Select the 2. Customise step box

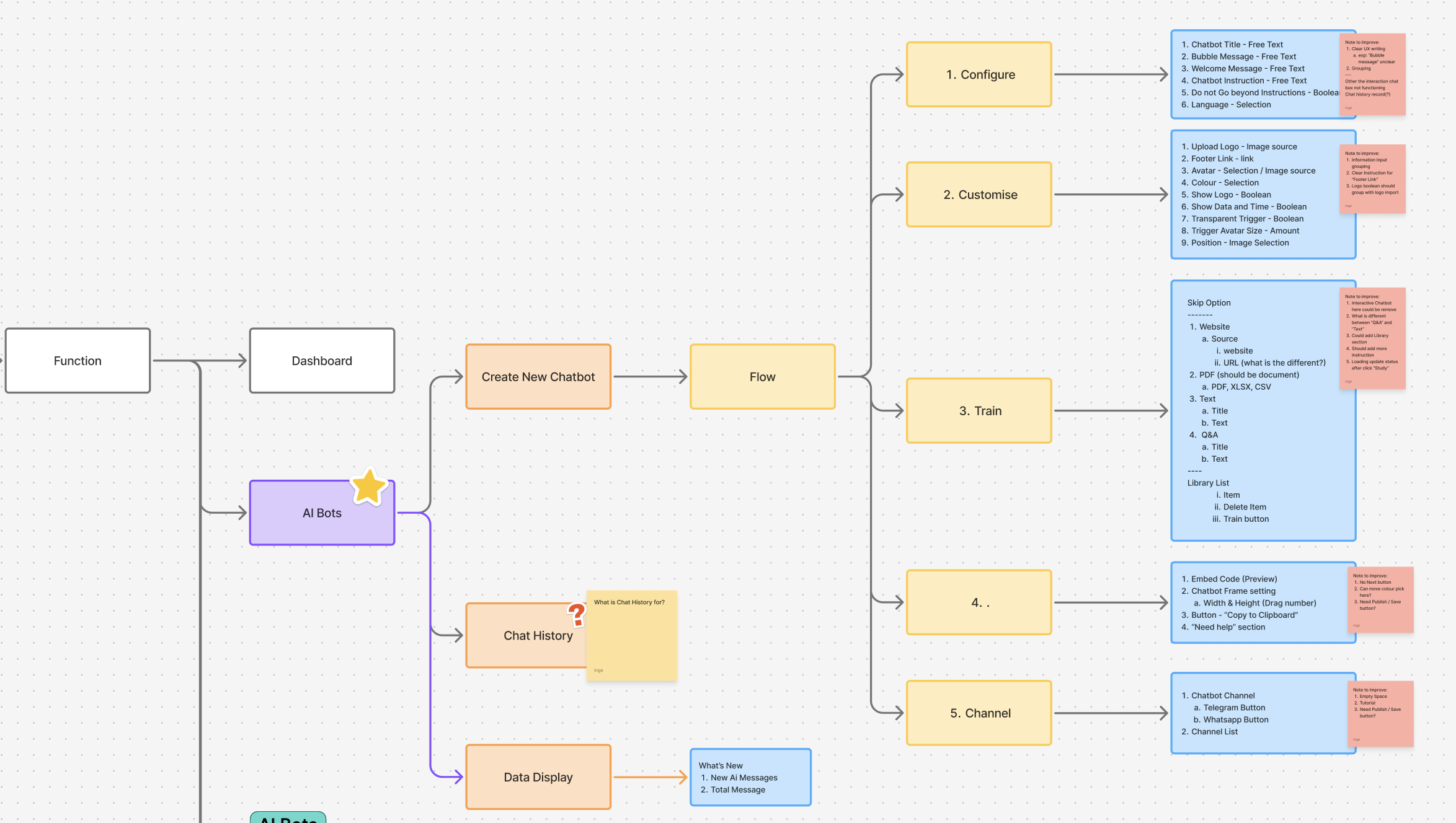point(979,195)
